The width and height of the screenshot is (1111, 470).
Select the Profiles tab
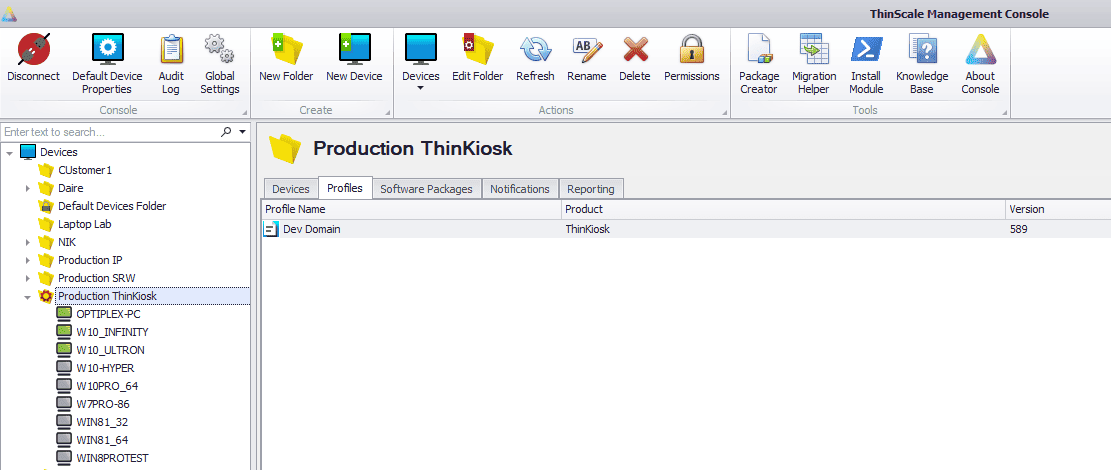[345, 188]
